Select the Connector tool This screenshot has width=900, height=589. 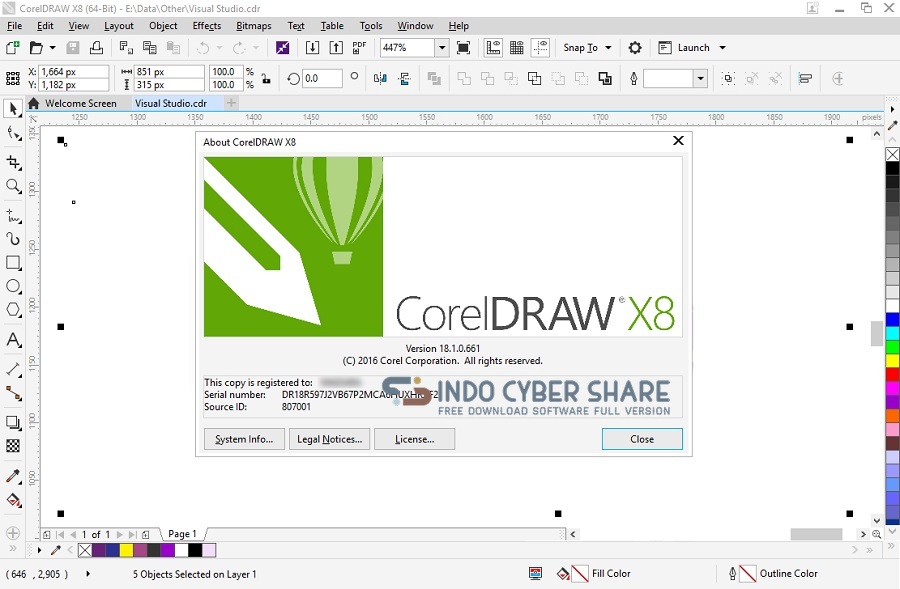click(13, 393)
